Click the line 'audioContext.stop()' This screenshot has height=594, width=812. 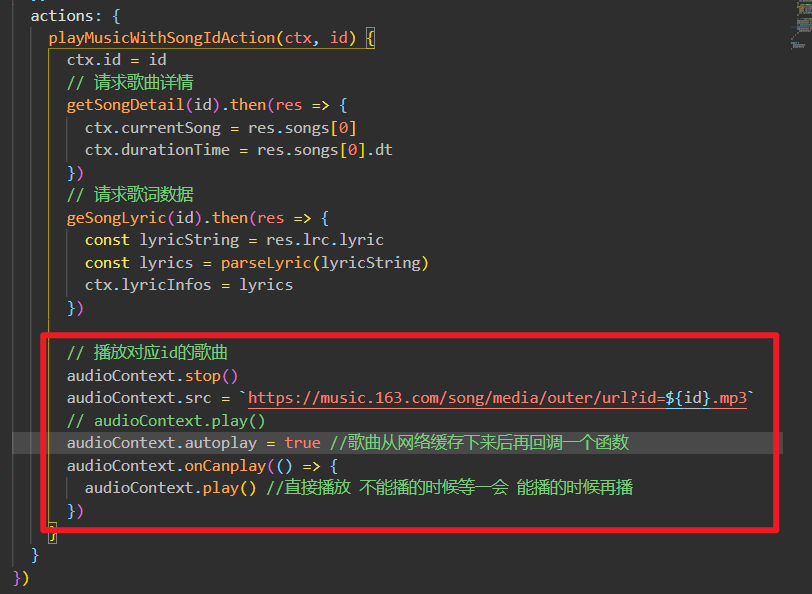(x=152, y=375)
